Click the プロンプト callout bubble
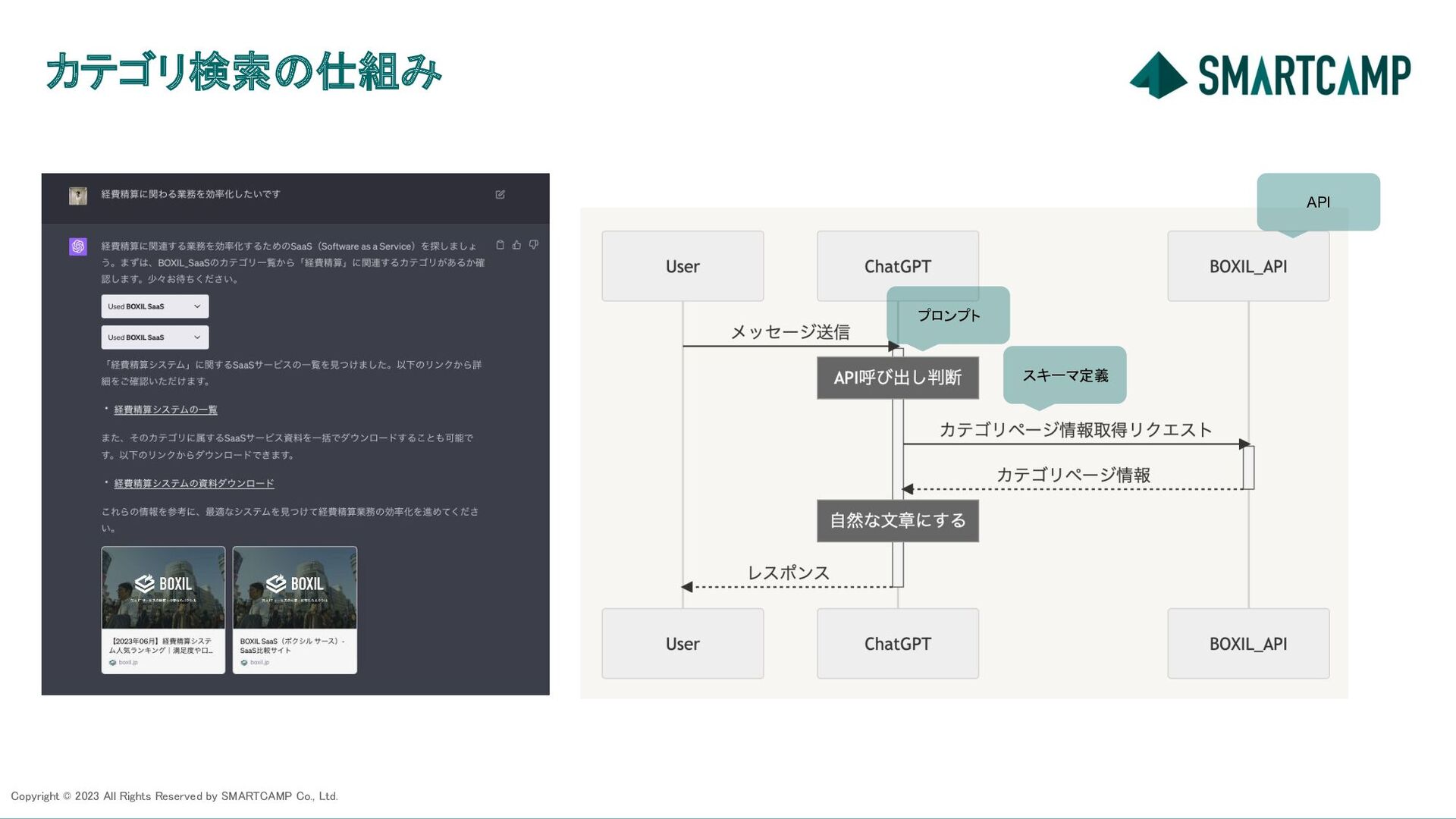The height and width of the screenshot is (819, 1456). point(948,315)
